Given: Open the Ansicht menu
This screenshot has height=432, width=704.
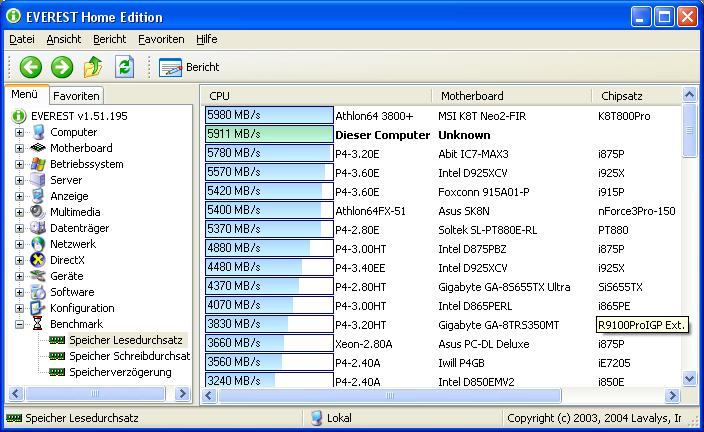Looking at the screenshot, I should pos(64,40).
